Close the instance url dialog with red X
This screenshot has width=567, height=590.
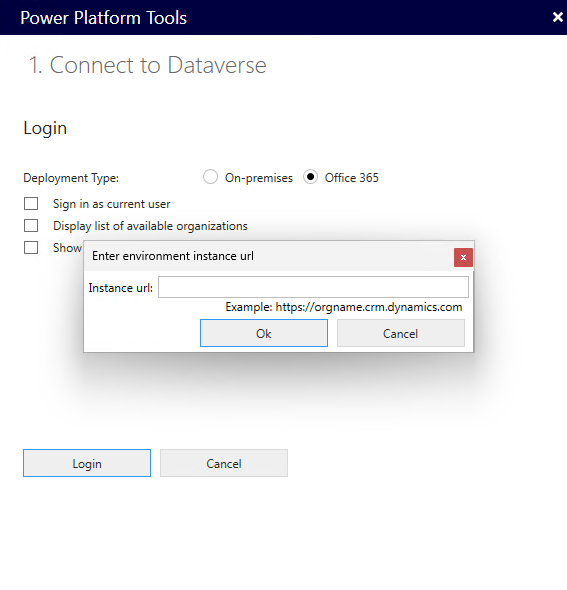pyautogui.click(x=463, y=257)
